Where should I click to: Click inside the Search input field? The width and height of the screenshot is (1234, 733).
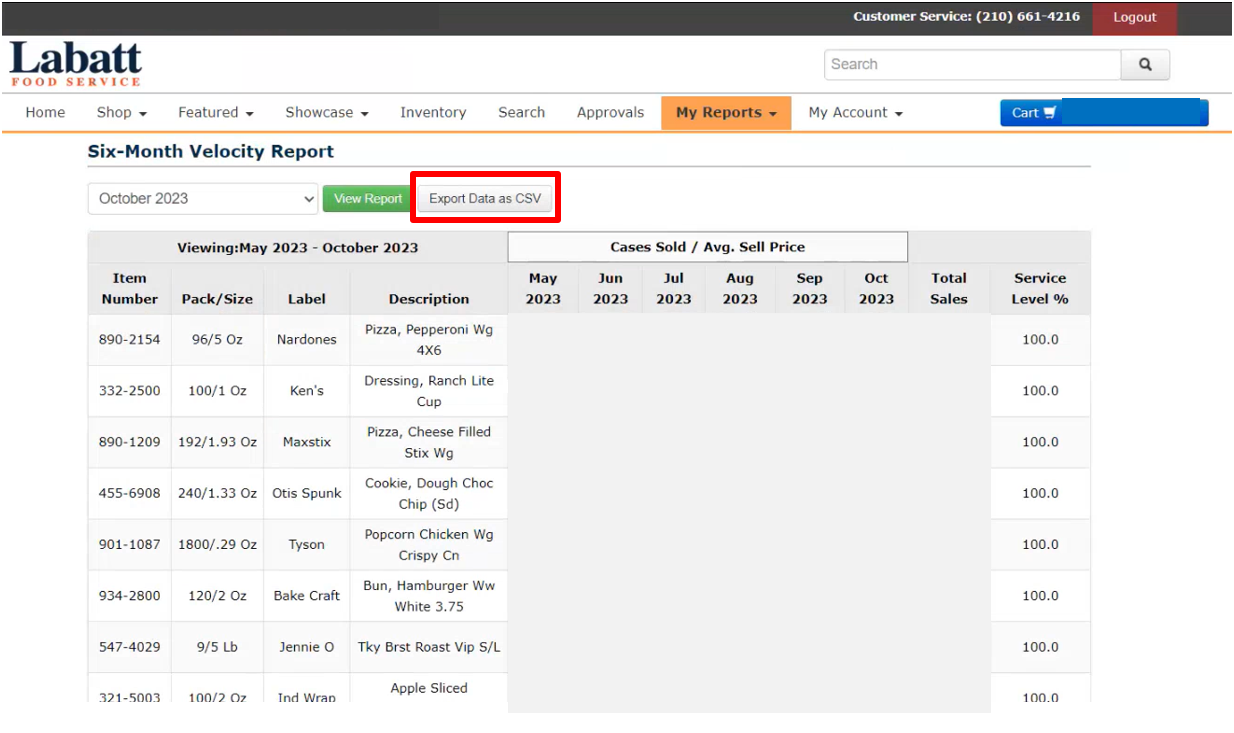coord(970,64)
